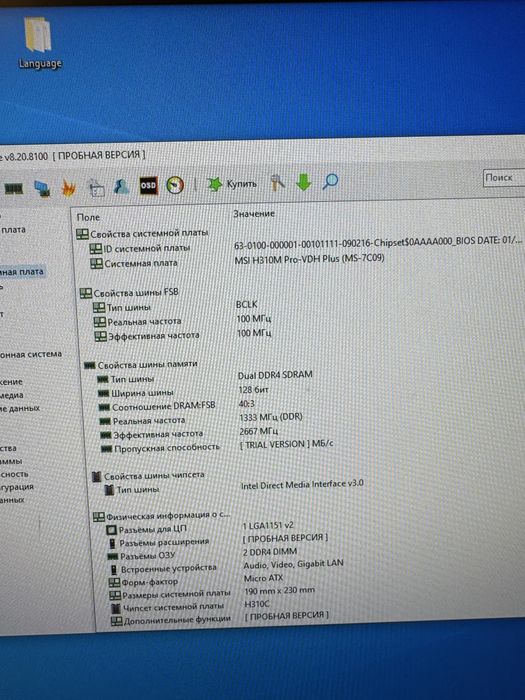The image size is (525, 700).
Task: Click the 'BCLK' bus type value
Action: point(247,304)
